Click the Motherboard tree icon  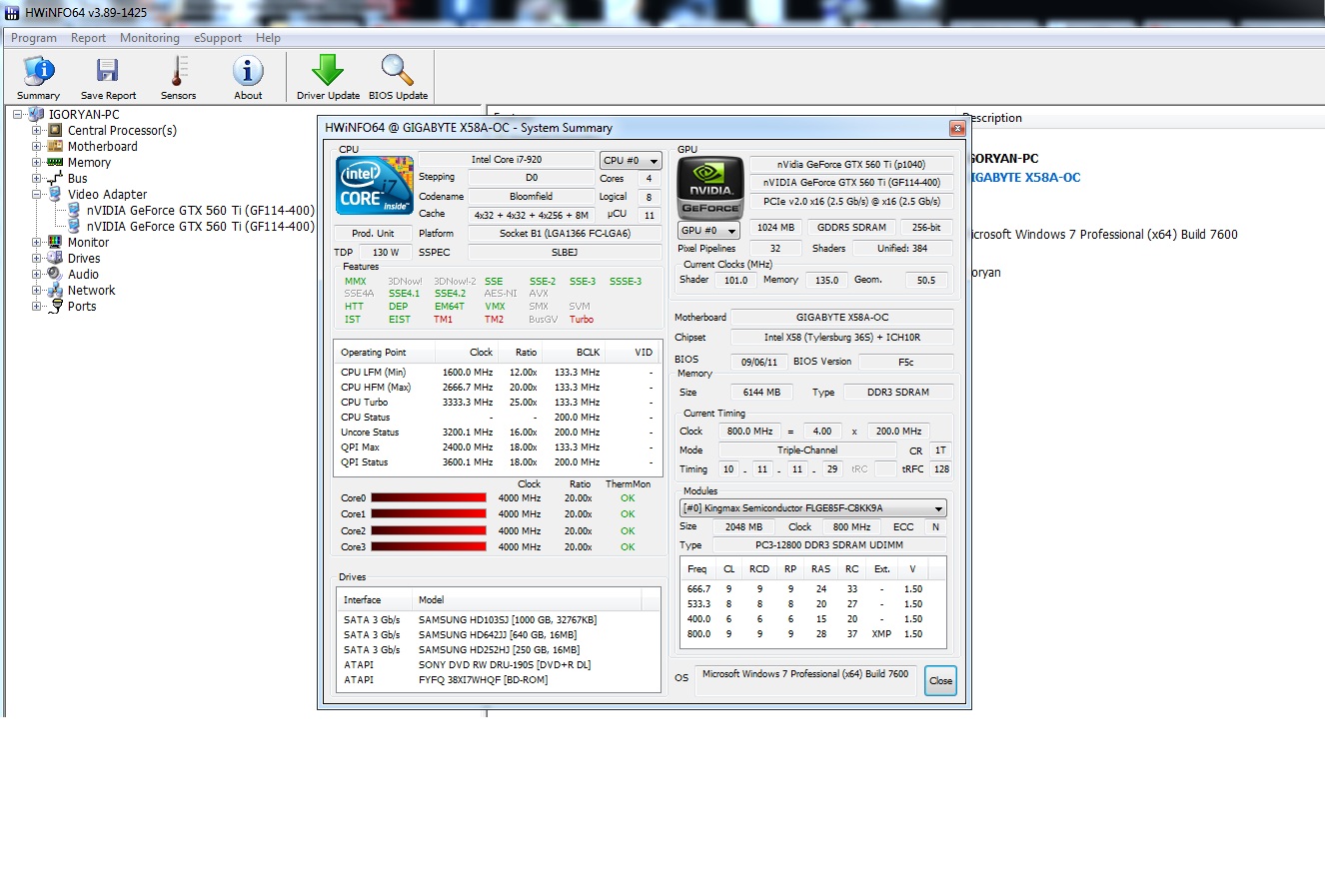click(x=55, y=146)
